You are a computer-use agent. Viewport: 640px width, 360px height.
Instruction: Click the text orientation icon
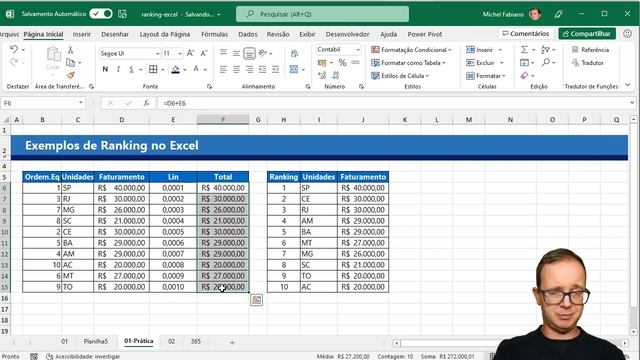pos(263,53)
